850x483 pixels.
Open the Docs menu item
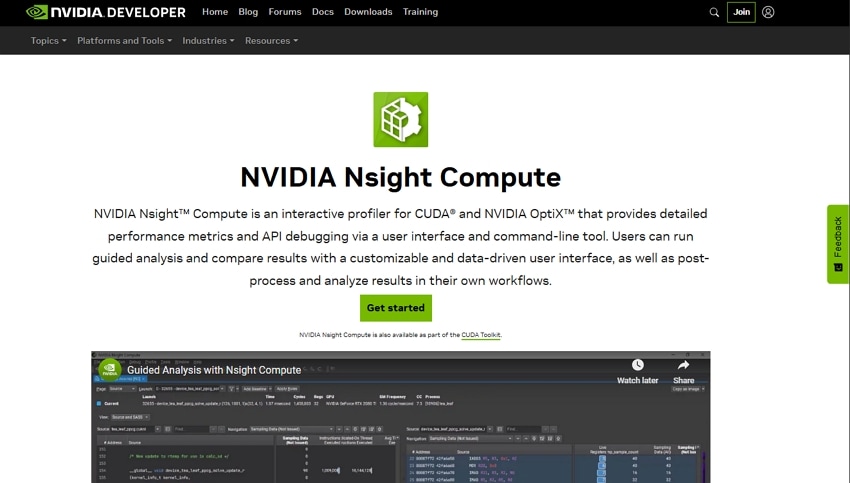point(323,12)
